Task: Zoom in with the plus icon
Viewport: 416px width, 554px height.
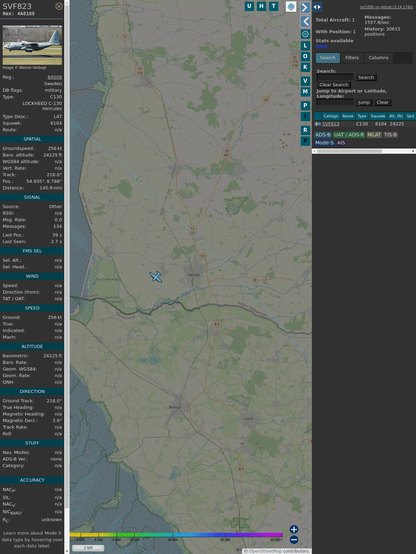Action: click(x=294, y=529)
